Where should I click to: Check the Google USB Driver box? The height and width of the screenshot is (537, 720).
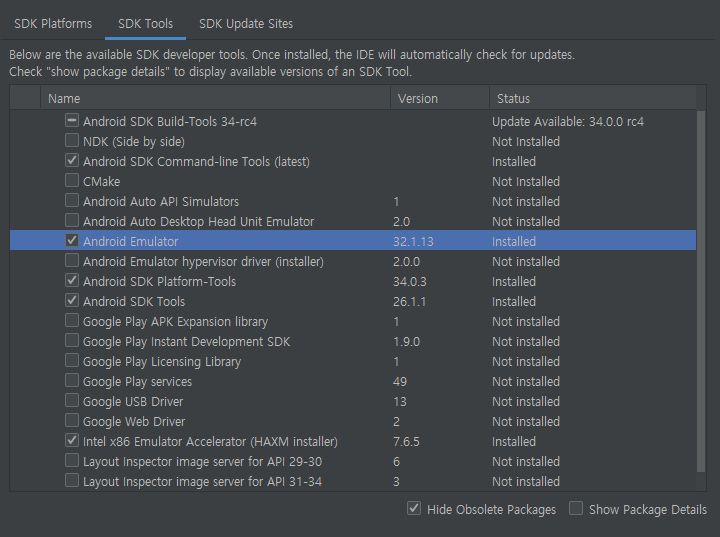pos(72,400)
